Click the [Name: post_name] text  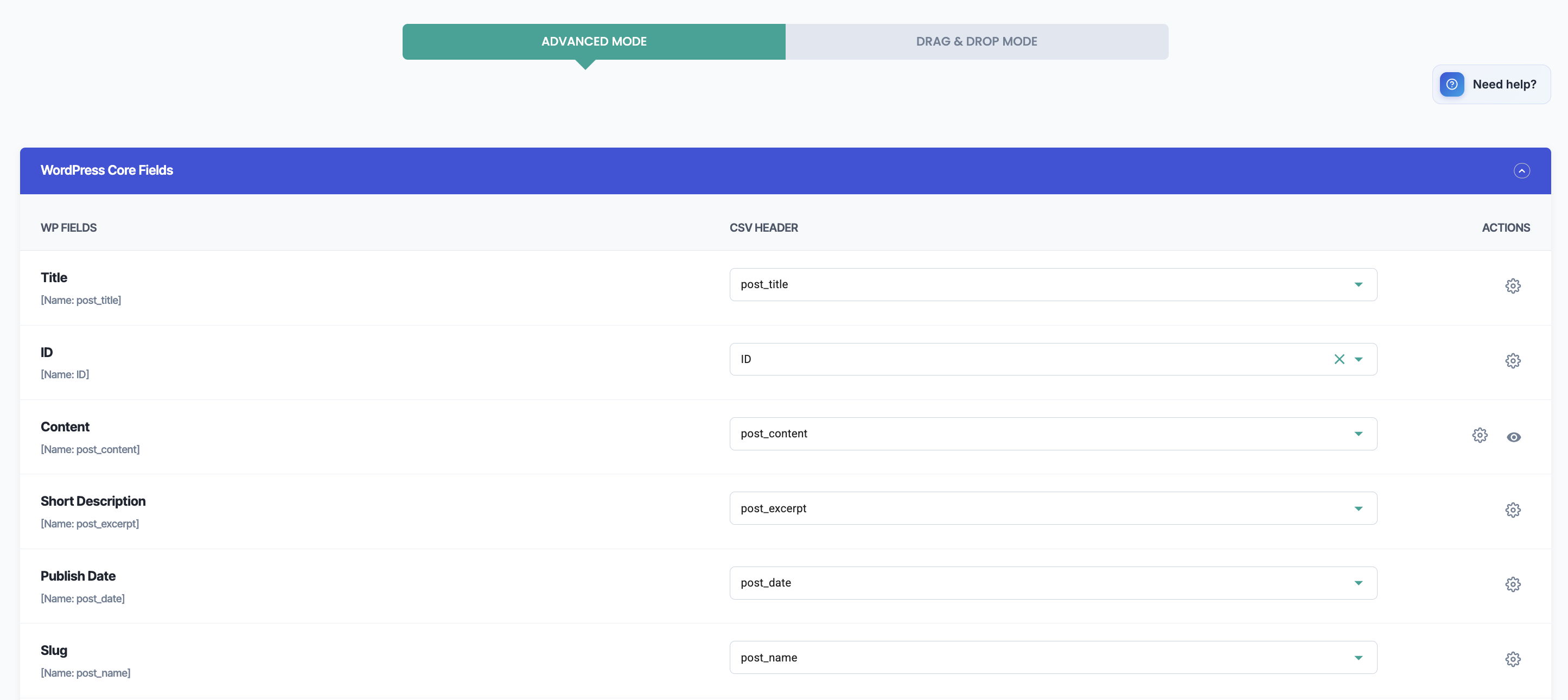[x=85, y=673]
